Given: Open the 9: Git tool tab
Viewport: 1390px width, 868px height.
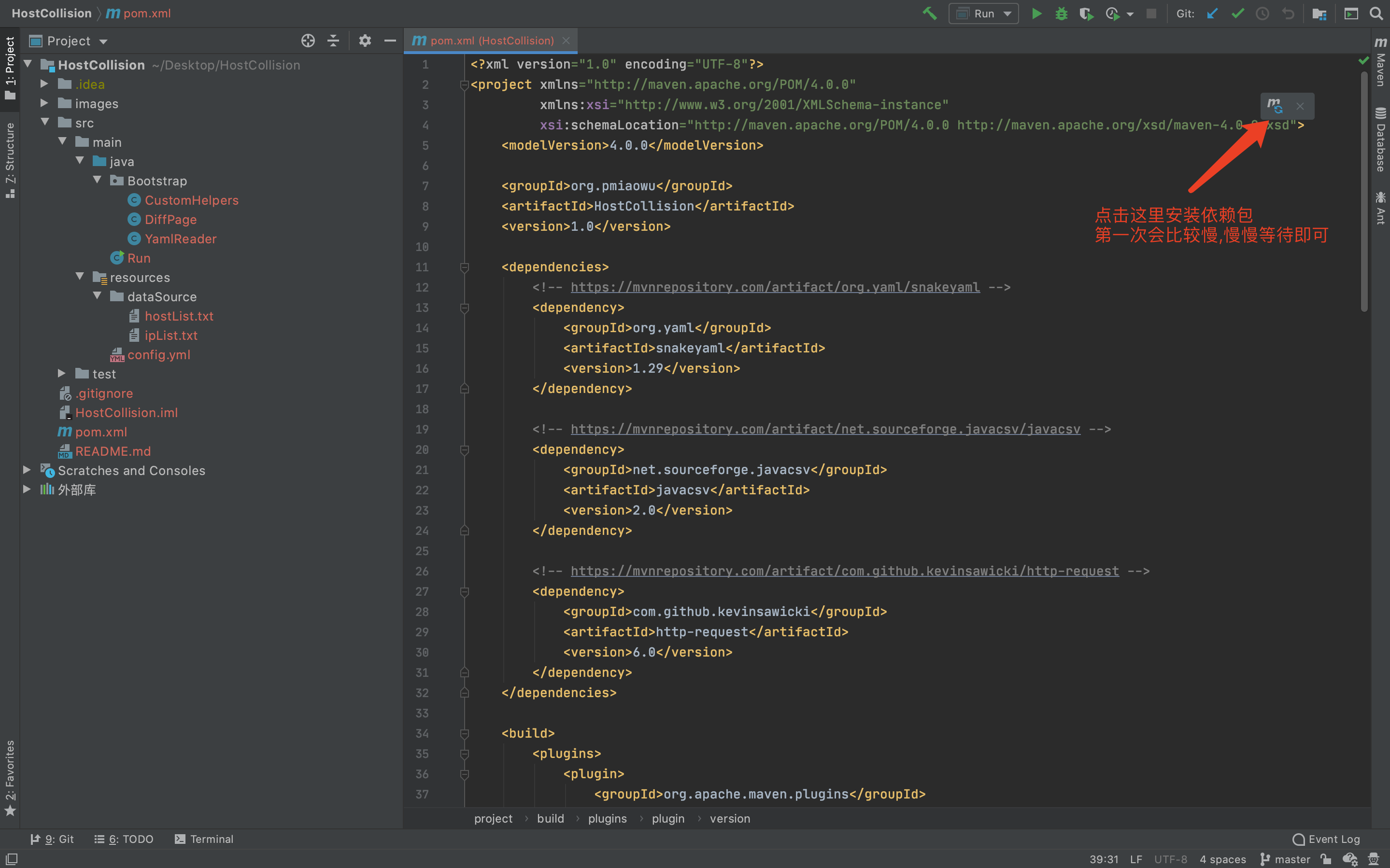Looking at the screenshot, I should click(52, 839).
